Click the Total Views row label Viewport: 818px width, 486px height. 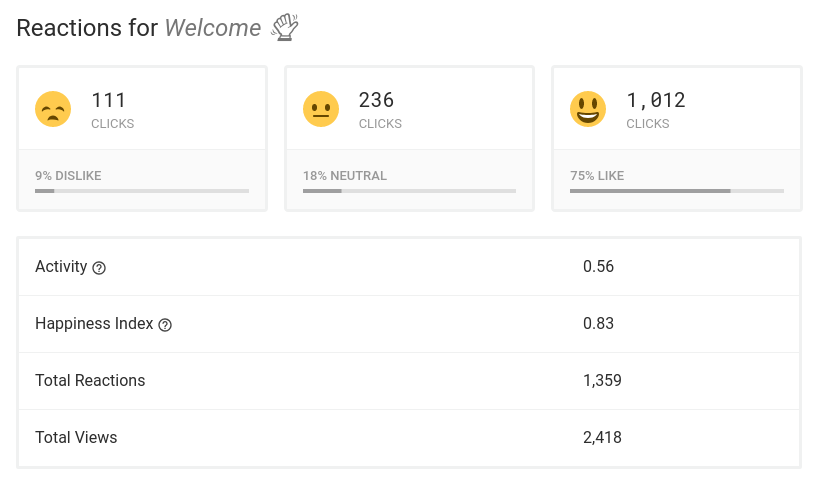pos(76,438)
